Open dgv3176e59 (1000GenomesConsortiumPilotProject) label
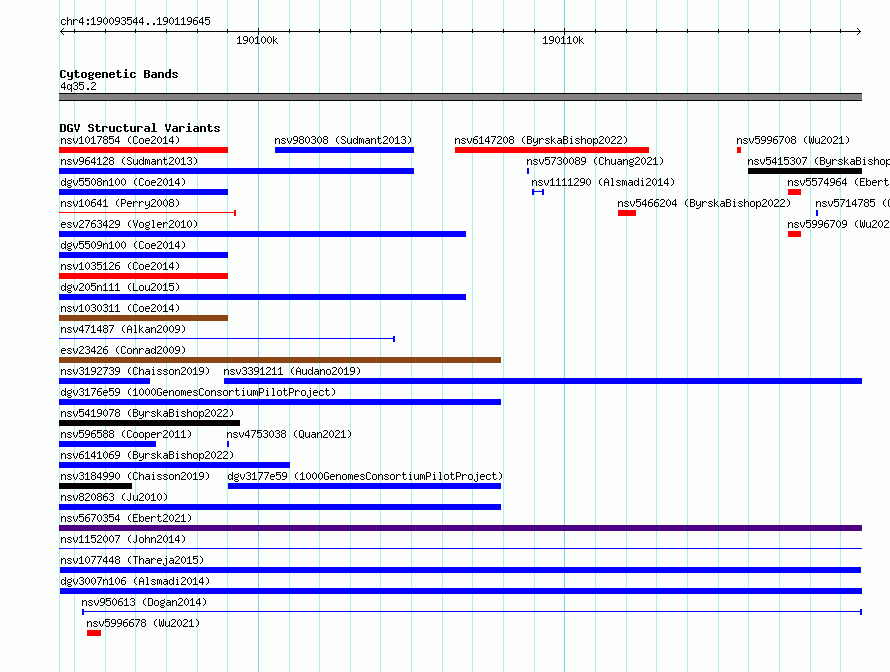Image resolution: width=890 pixels, height=672 pixels. click(x=198, y=392)
